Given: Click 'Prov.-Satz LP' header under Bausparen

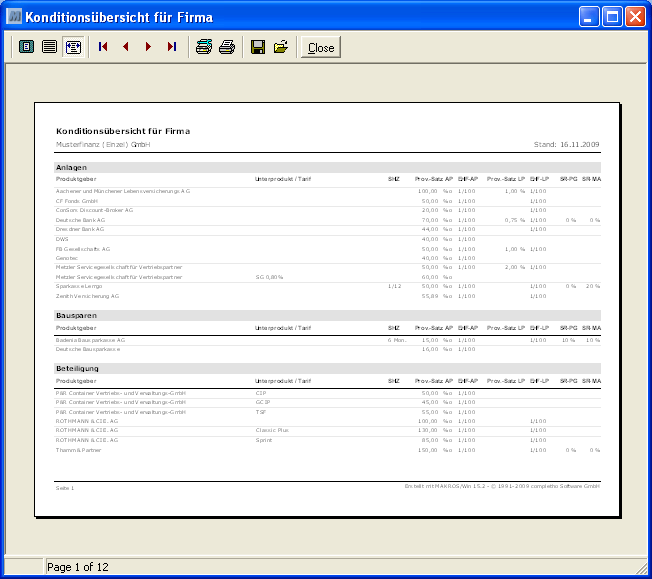Looking at the screenshot, I should (x=506, y=328).
